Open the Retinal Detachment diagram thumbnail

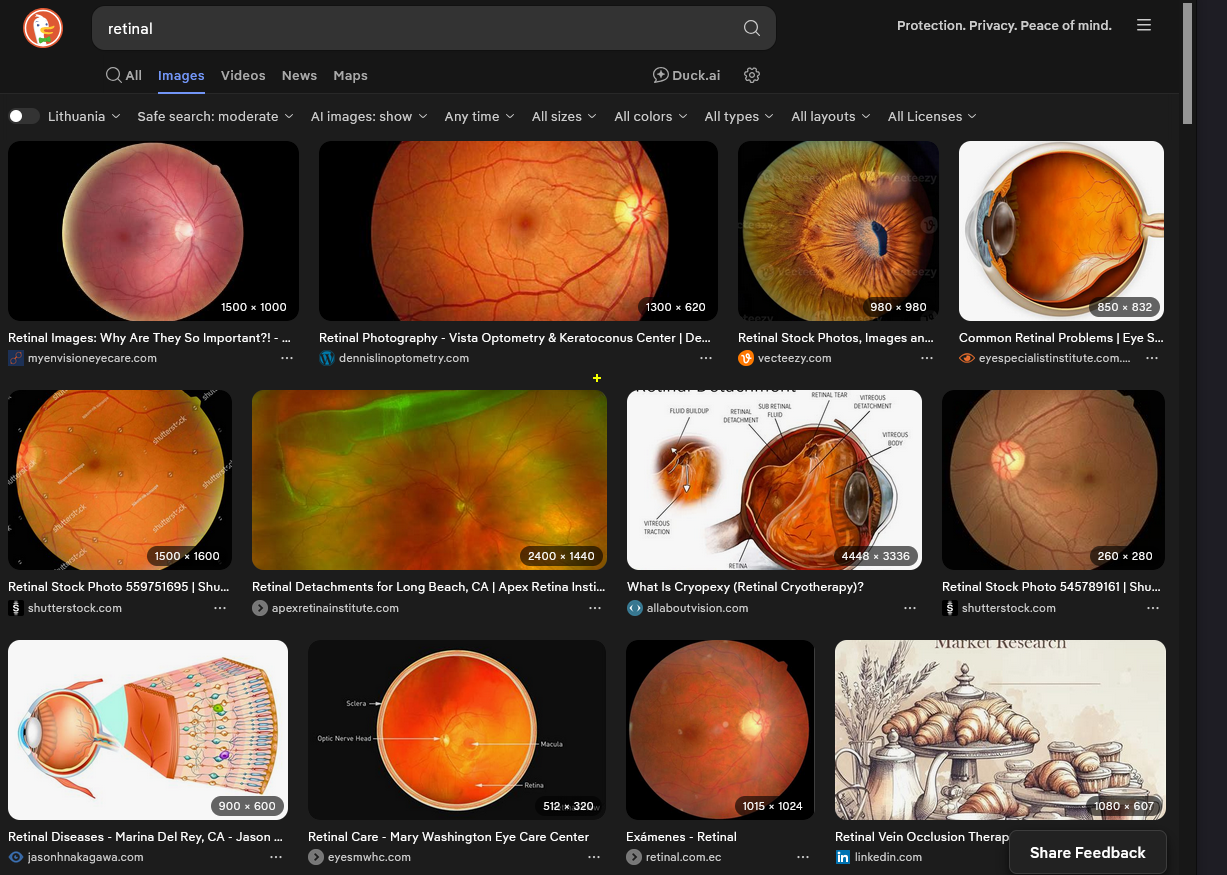pos(774,480)
